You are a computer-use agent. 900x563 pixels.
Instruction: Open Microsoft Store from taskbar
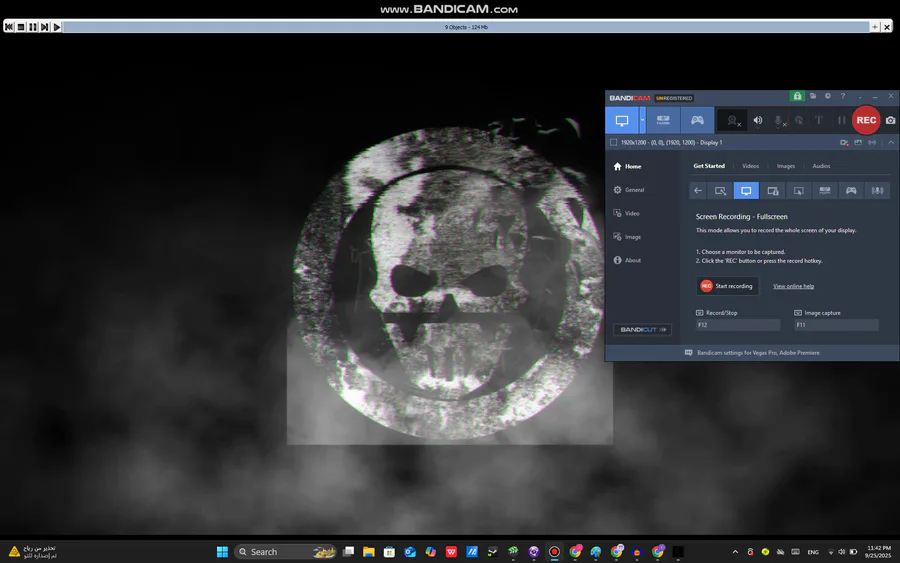389,552
